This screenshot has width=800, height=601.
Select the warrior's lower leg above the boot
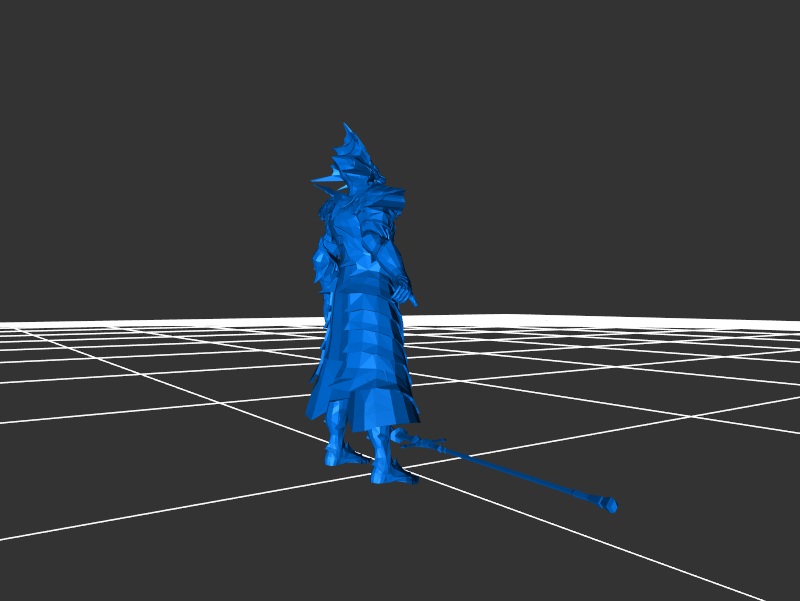[x=381, y=445]
